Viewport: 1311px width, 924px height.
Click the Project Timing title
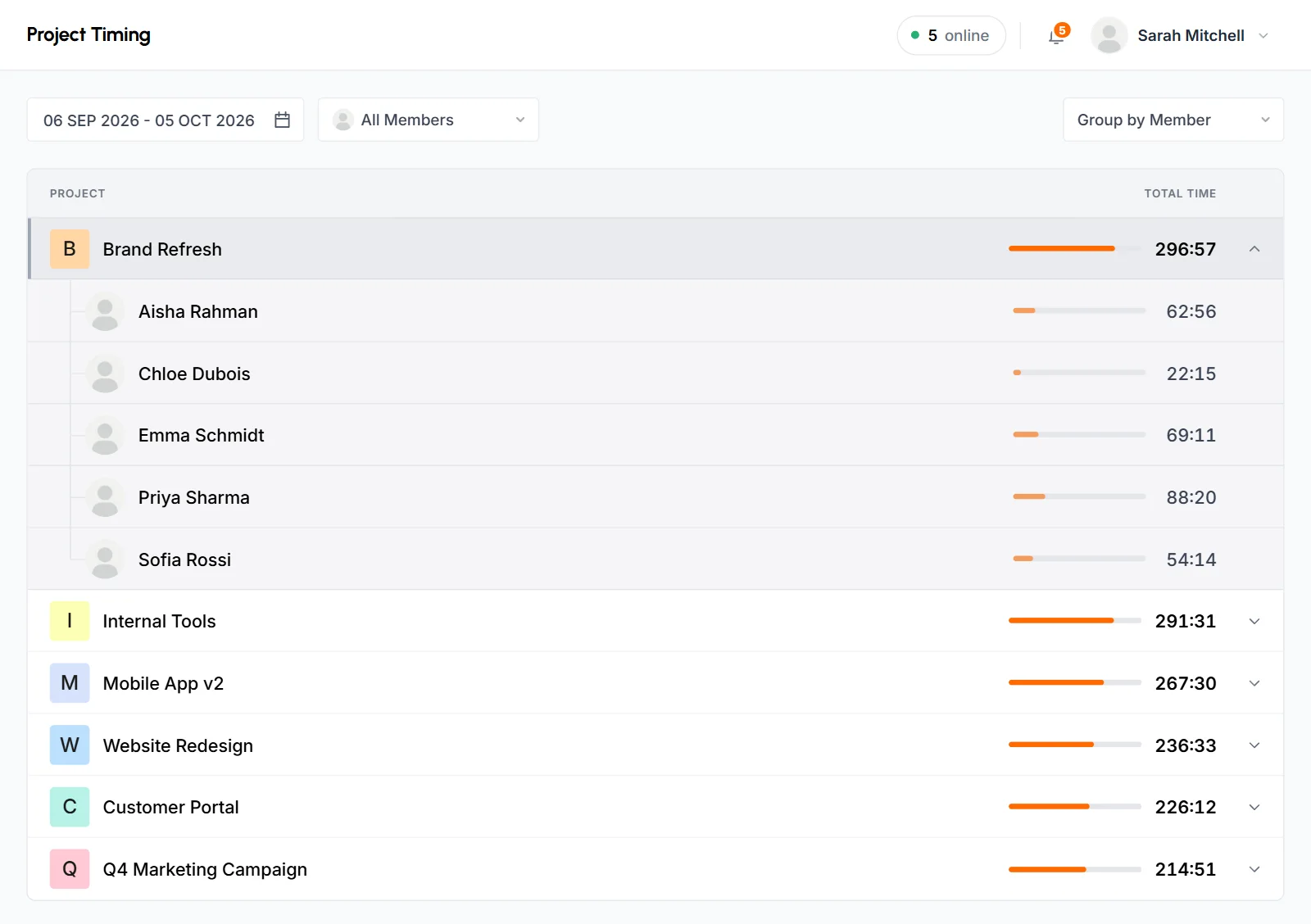click(88, 34)
